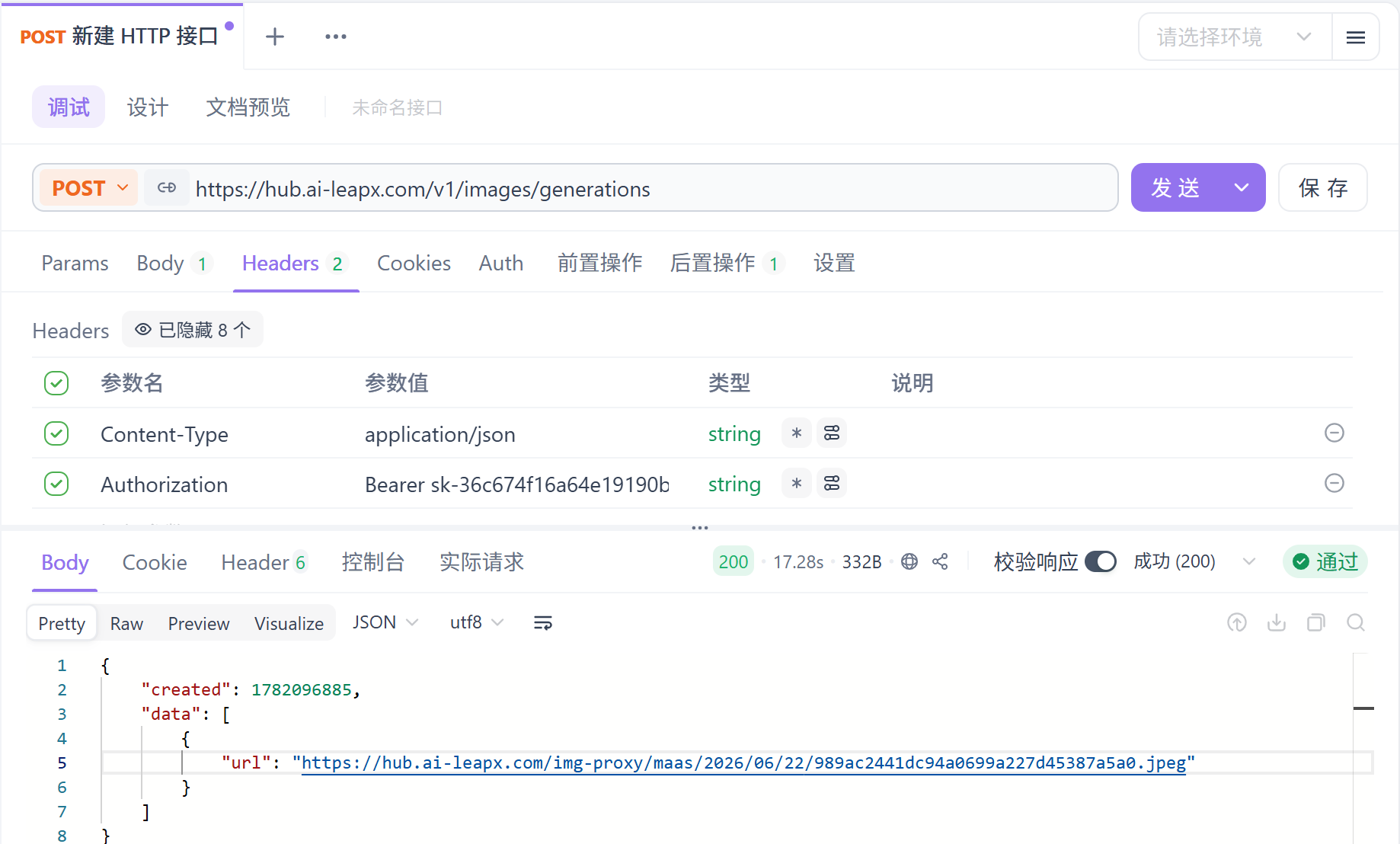Remove the Authorization header row
The height and width of the screenshot is (844, 1400).
(1334, 483)
